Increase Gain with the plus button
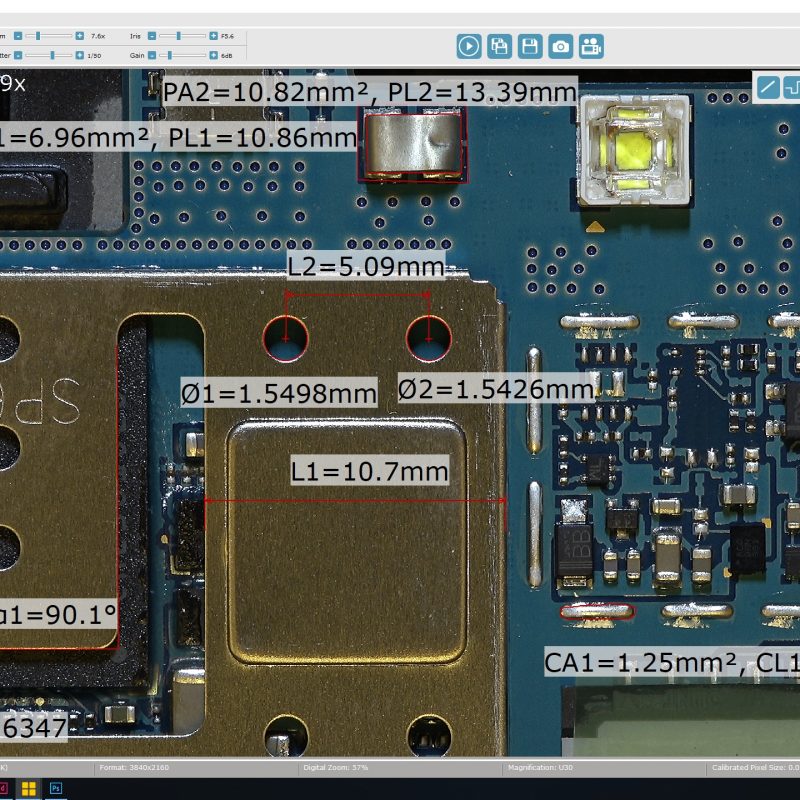Image resolution: width=800 pixels, height=800 pixels. 213,55
